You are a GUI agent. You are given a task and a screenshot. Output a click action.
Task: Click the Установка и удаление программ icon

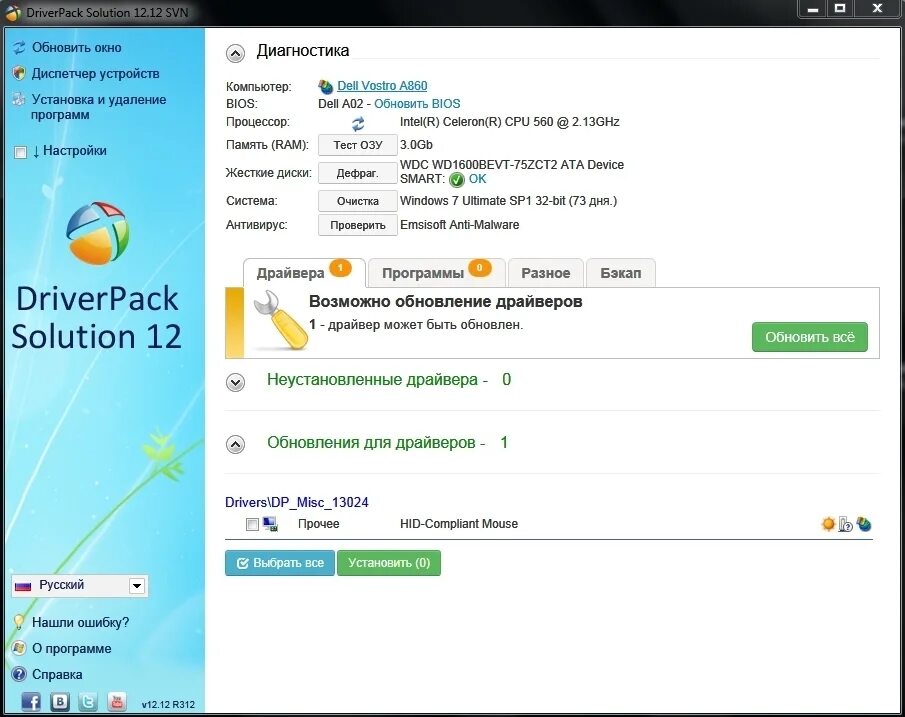click(x=18, y=100)
